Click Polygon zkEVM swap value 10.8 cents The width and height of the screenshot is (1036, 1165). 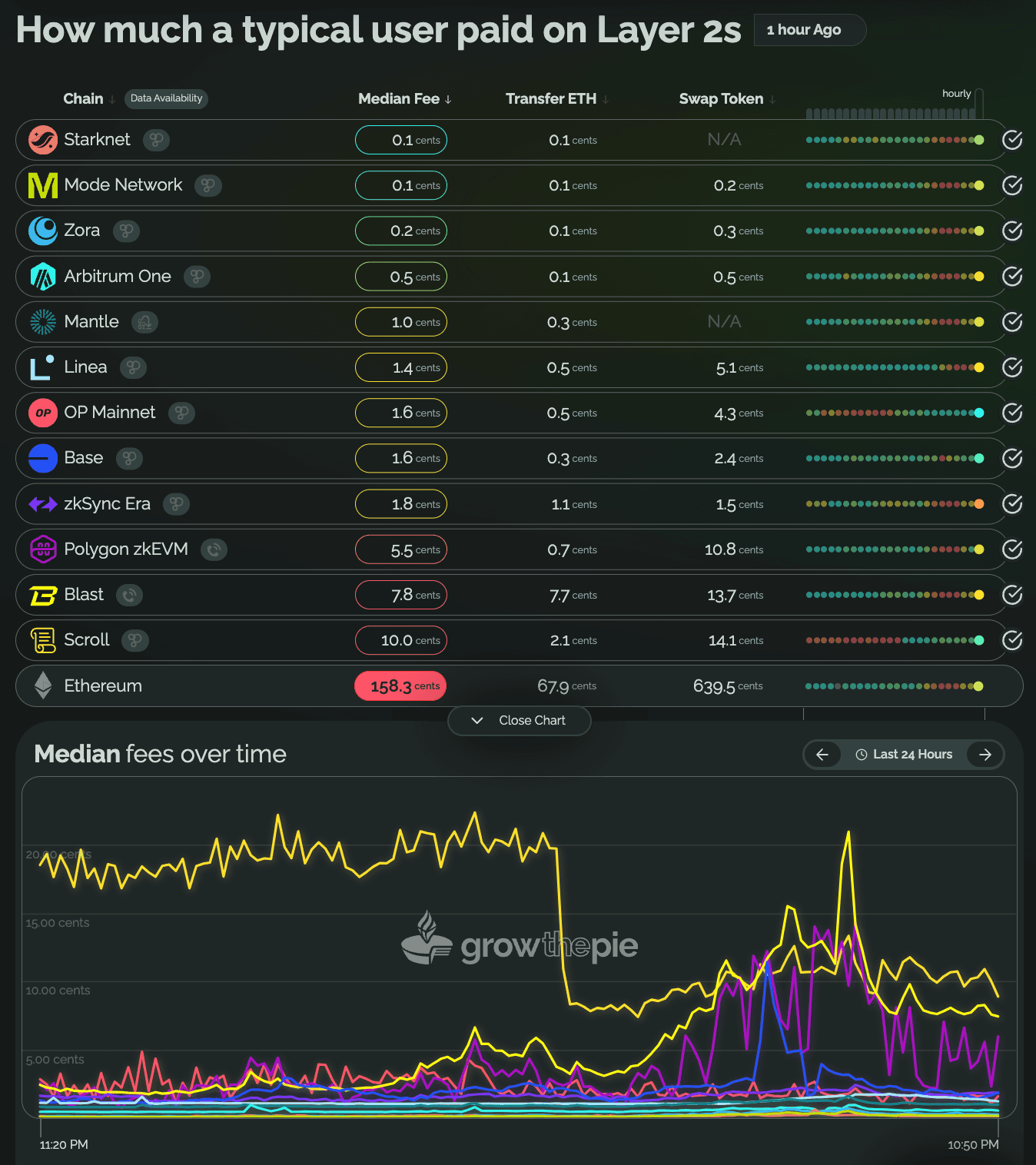734,549
